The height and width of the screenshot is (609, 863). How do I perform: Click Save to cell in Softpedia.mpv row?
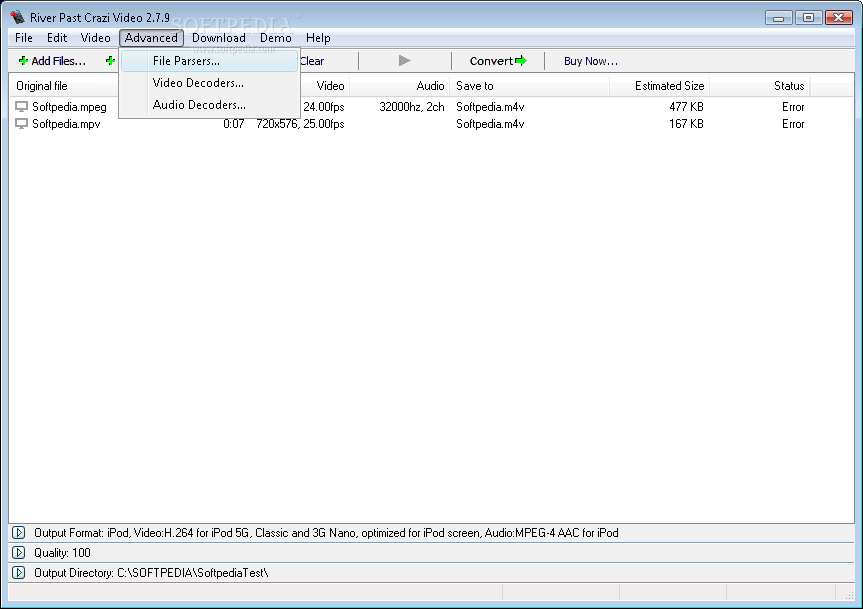pyautogui.click(x=490, y=124)
